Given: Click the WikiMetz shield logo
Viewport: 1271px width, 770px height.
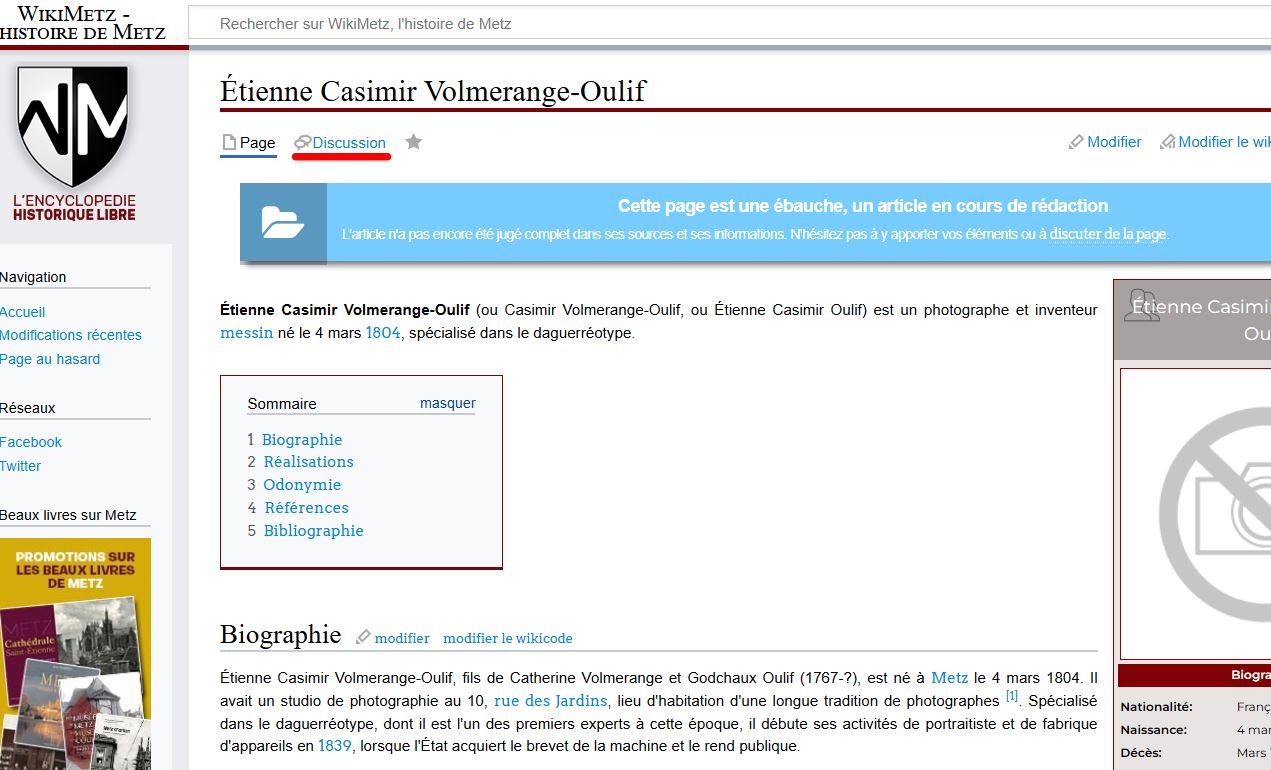Looking at the screenshot, I should pos(73,125).
